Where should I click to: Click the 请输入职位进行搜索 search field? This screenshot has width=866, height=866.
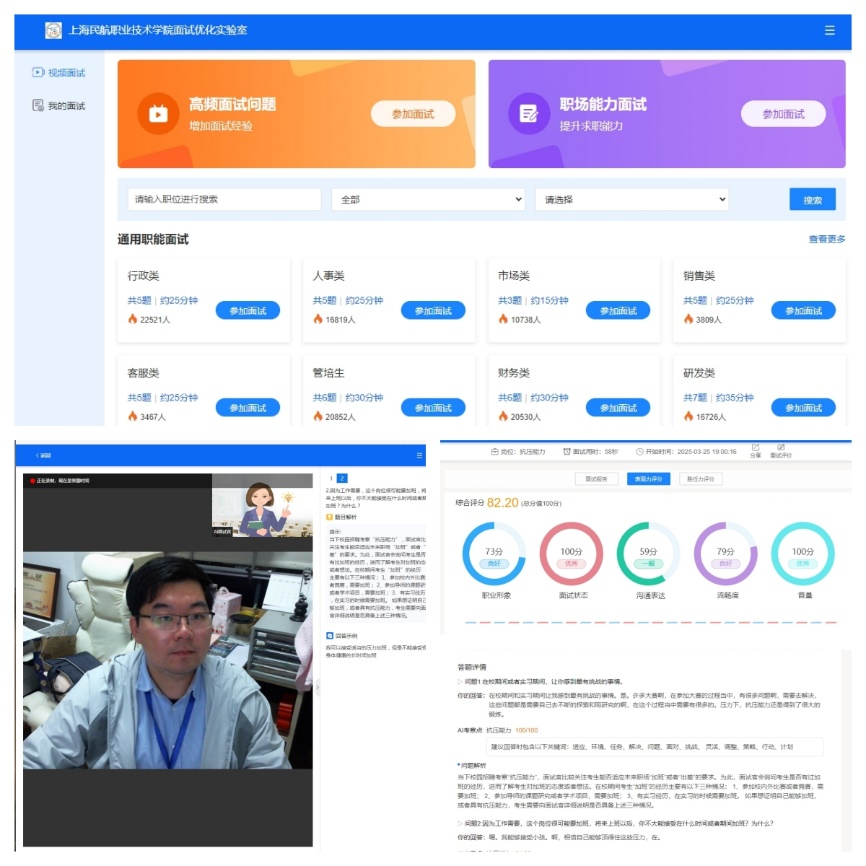pos(224,199)
